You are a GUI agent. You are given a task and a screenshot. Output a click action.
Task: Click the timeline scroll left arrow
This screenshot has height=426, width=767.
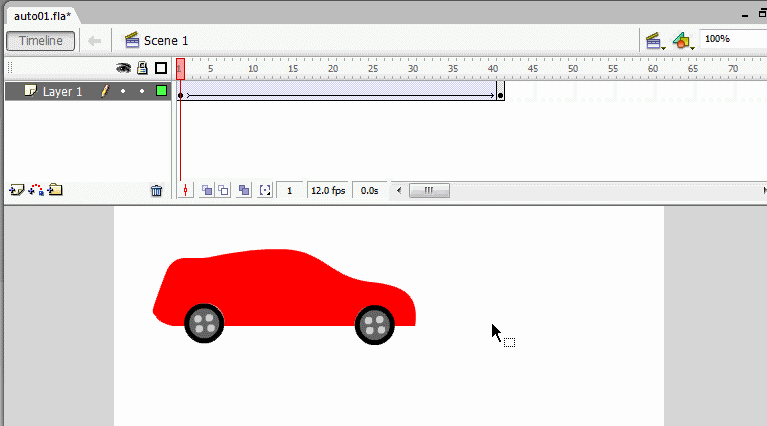pos(399,191)
